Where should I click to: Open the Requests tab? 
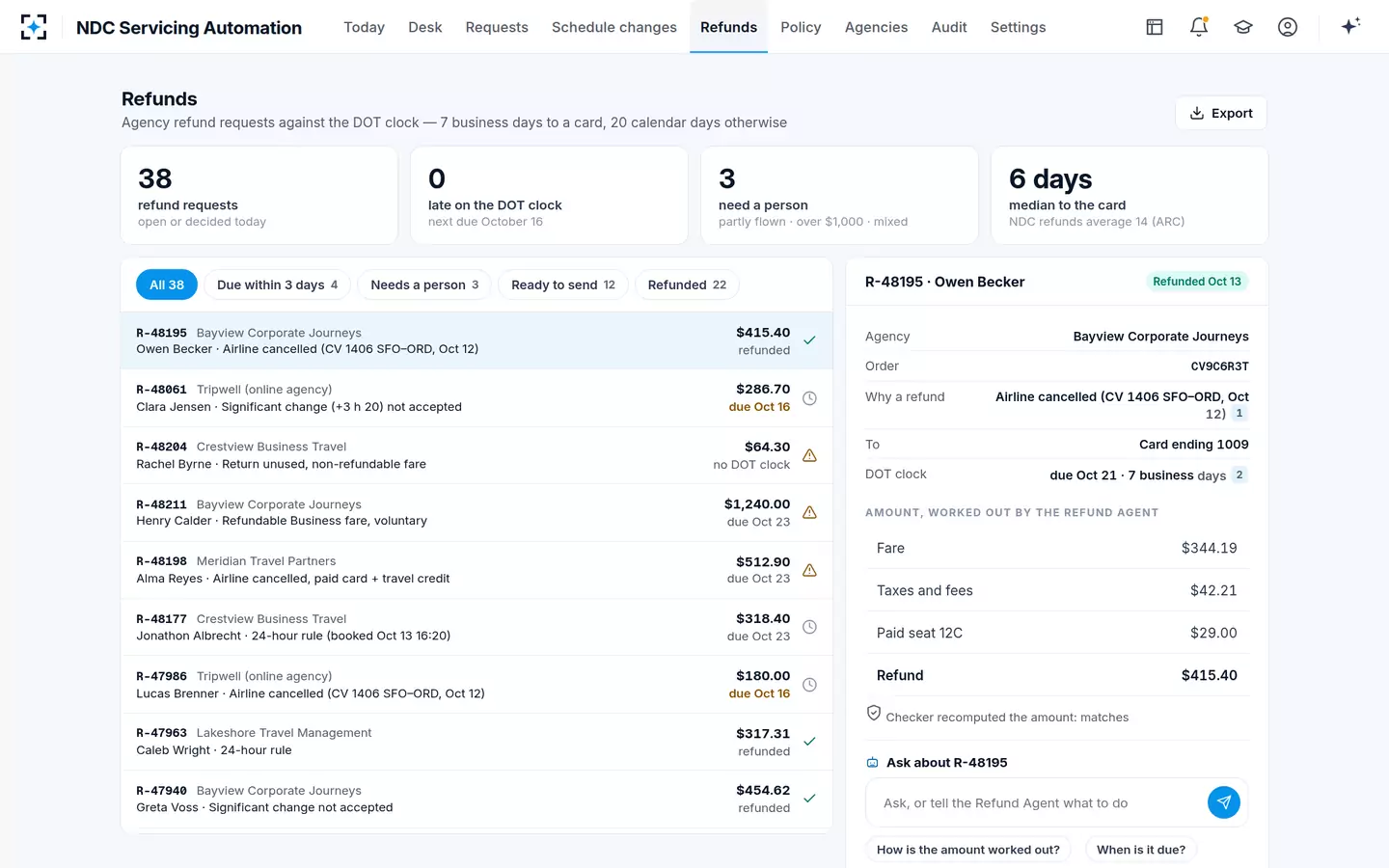tap(497, 27)
